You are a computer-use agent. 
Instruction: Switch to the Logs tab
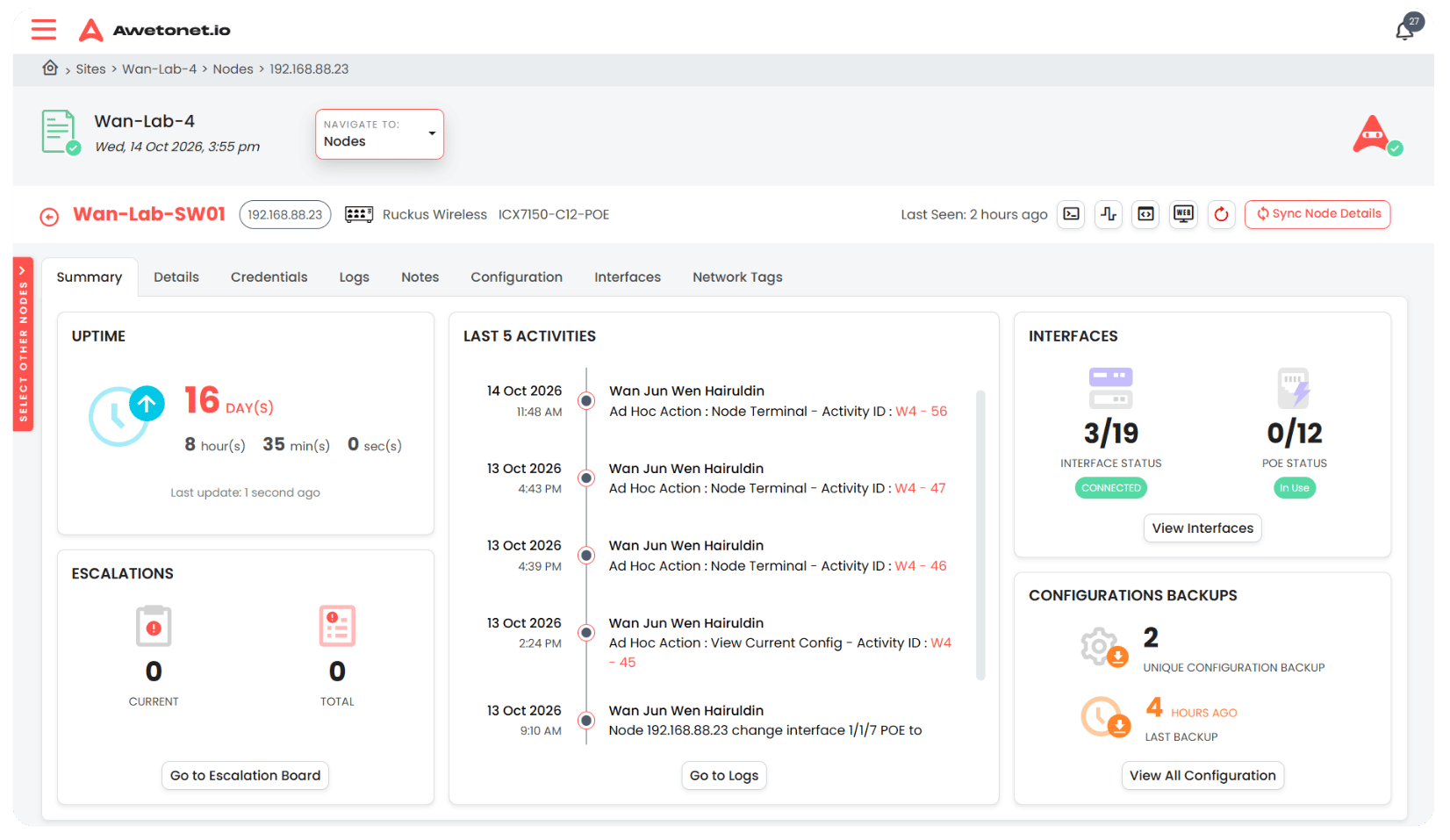click(x=354, y=277)
